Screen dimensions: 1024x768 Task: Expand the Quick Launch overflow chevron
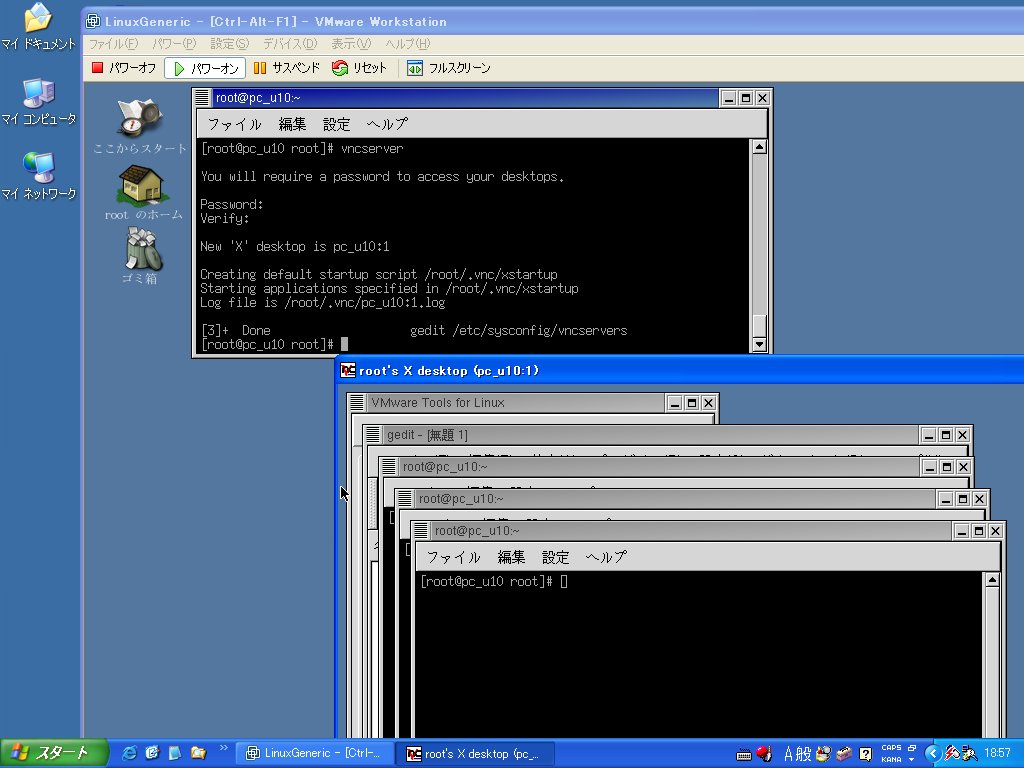click(x=223, y=748)
